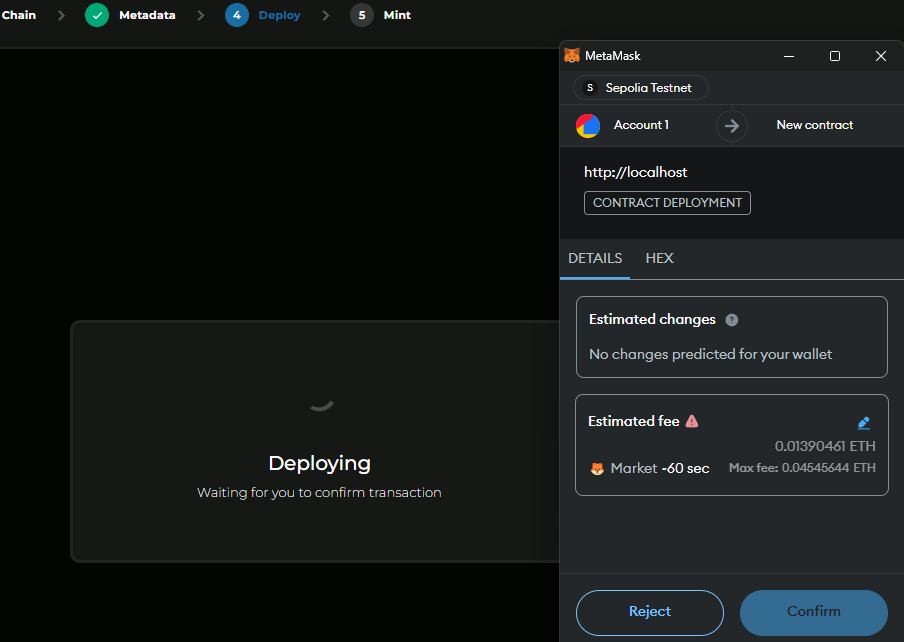Reject the contract deployment transaction
The width and height of the screenshot is (904, 642).
point(650,612)
